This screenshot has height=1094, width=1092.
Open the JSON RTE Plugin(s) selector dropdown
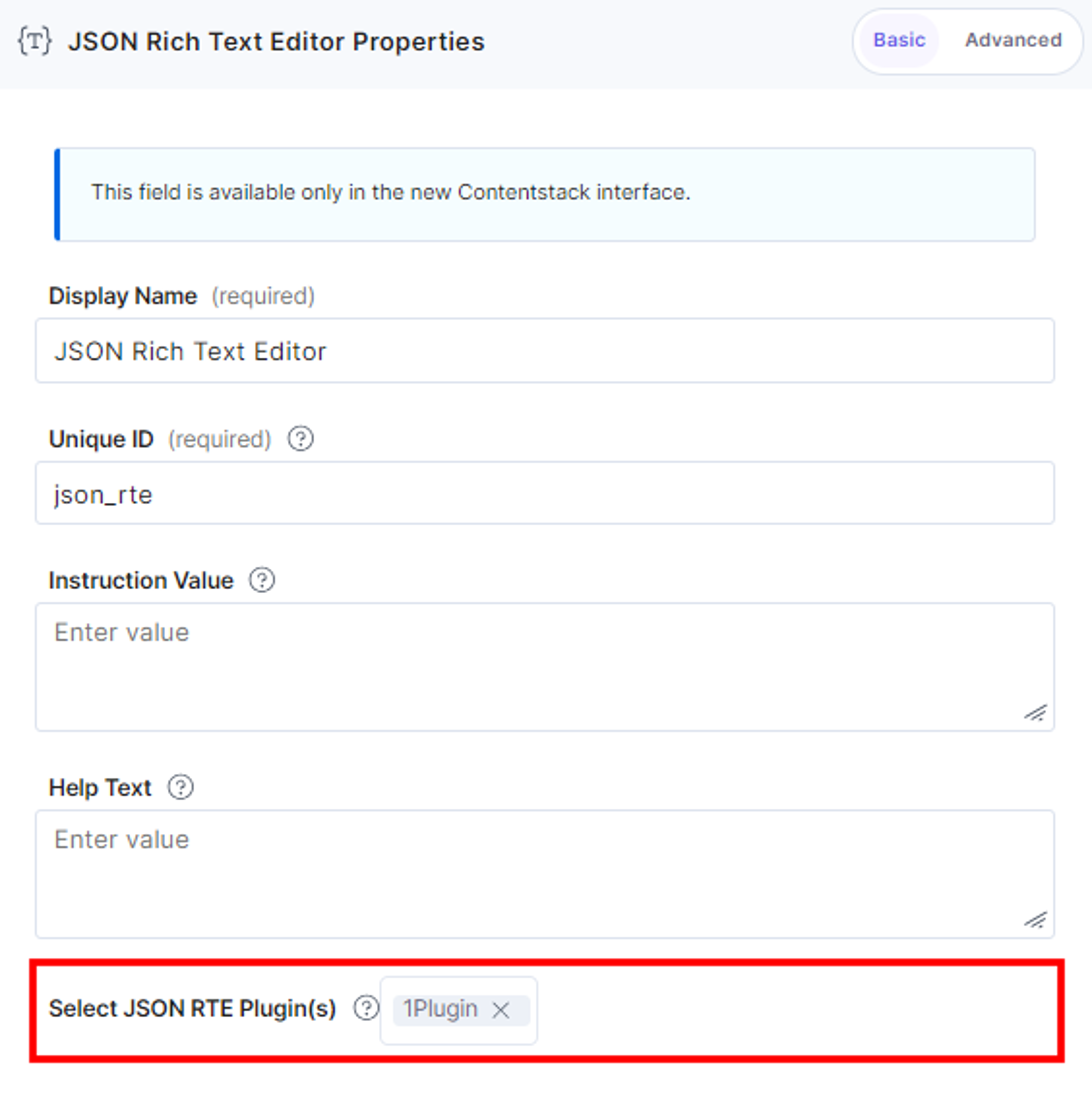point(458,1010)
